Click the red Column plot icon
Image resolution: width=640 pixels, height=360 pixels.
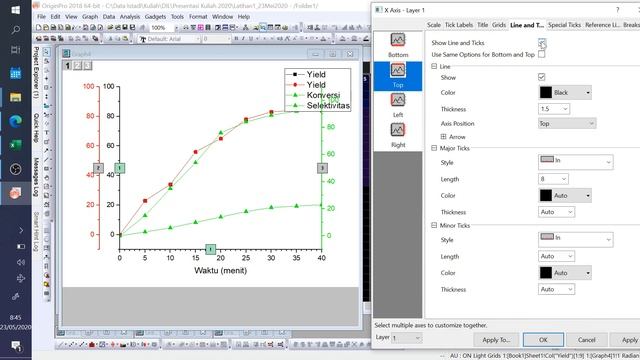92,345
